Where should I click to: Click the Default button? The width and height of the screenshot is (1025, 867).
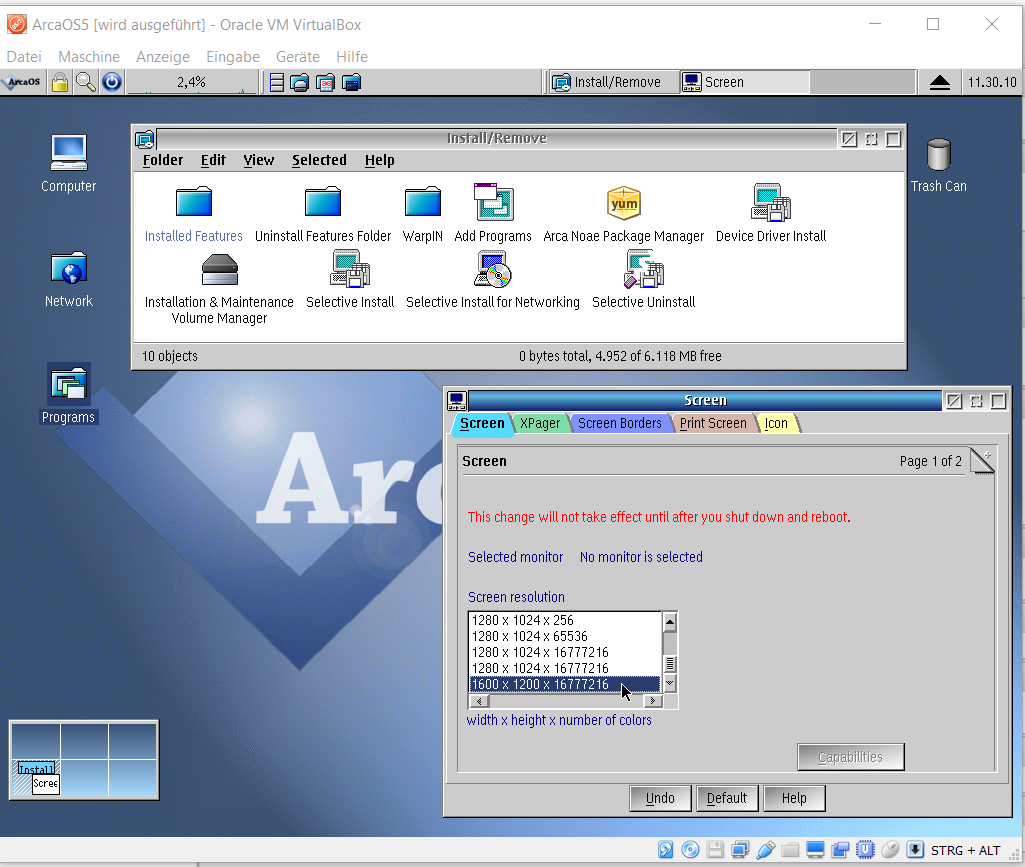[x=727, y=798]
